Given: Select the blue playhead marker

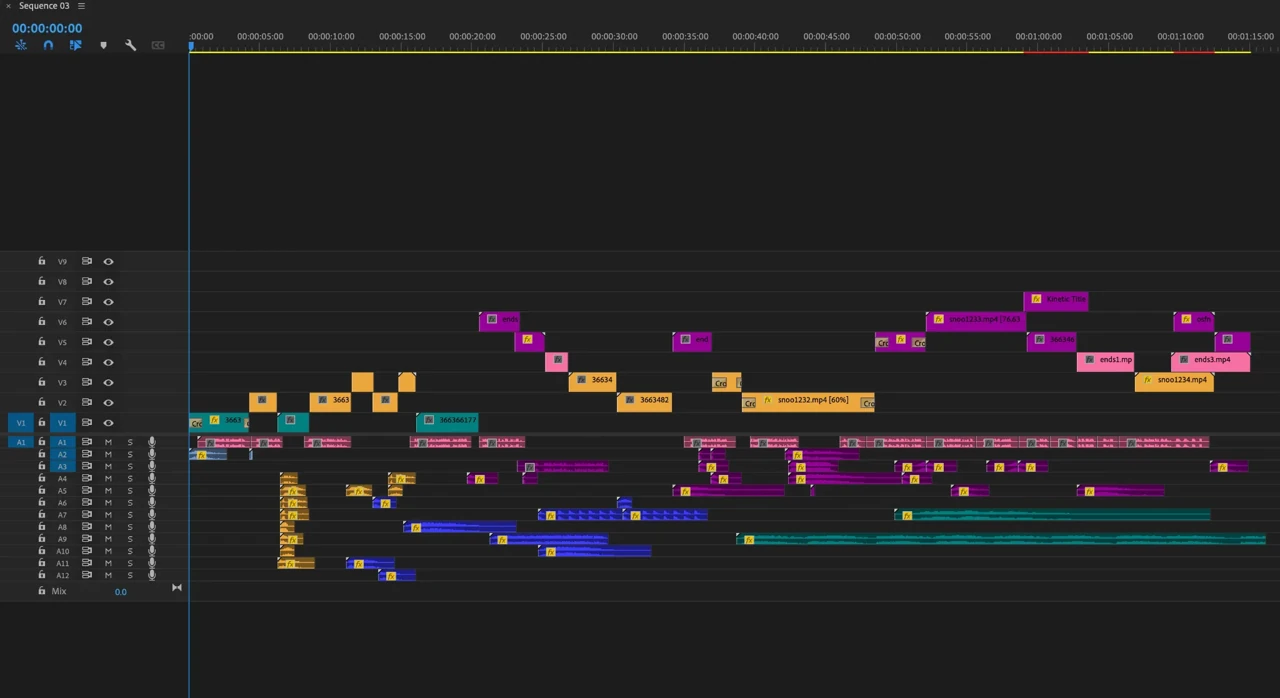Looking at the screenshot, I should [x=190, y=45].
